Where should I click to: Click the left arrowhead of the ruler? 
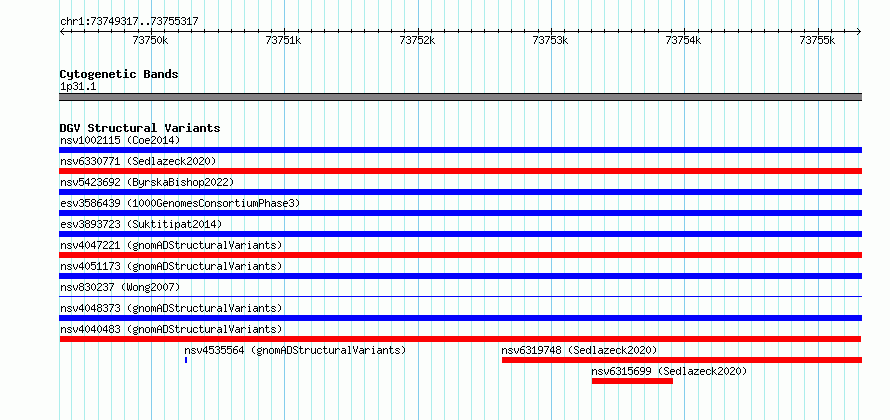[62, 31]
